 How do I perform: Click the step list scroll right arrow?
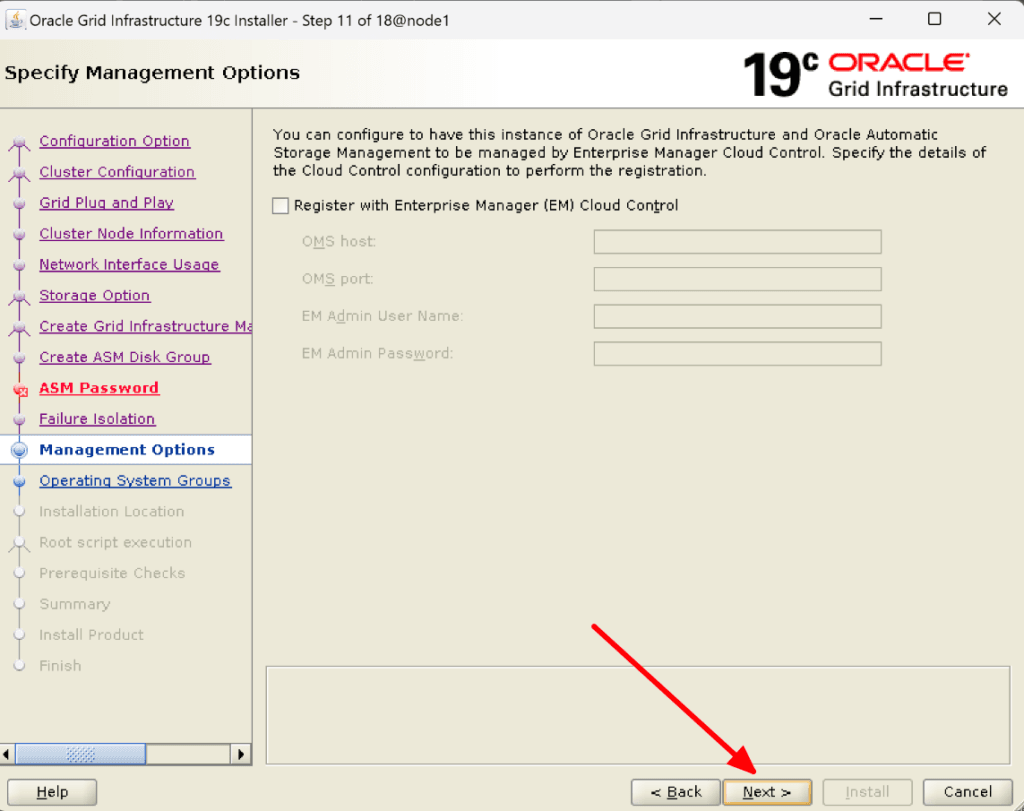click(x=241, y=754)
